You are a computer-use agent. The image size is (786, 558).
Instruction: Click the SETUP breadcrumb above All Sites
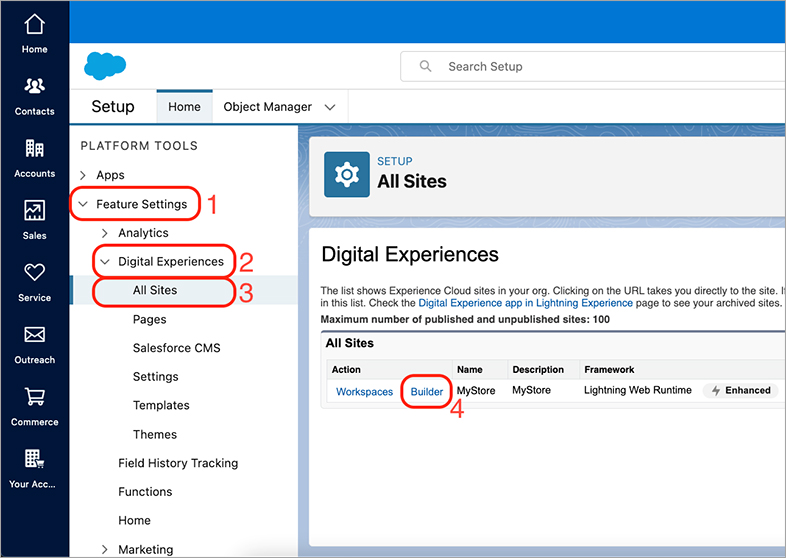tap(395, 161)
